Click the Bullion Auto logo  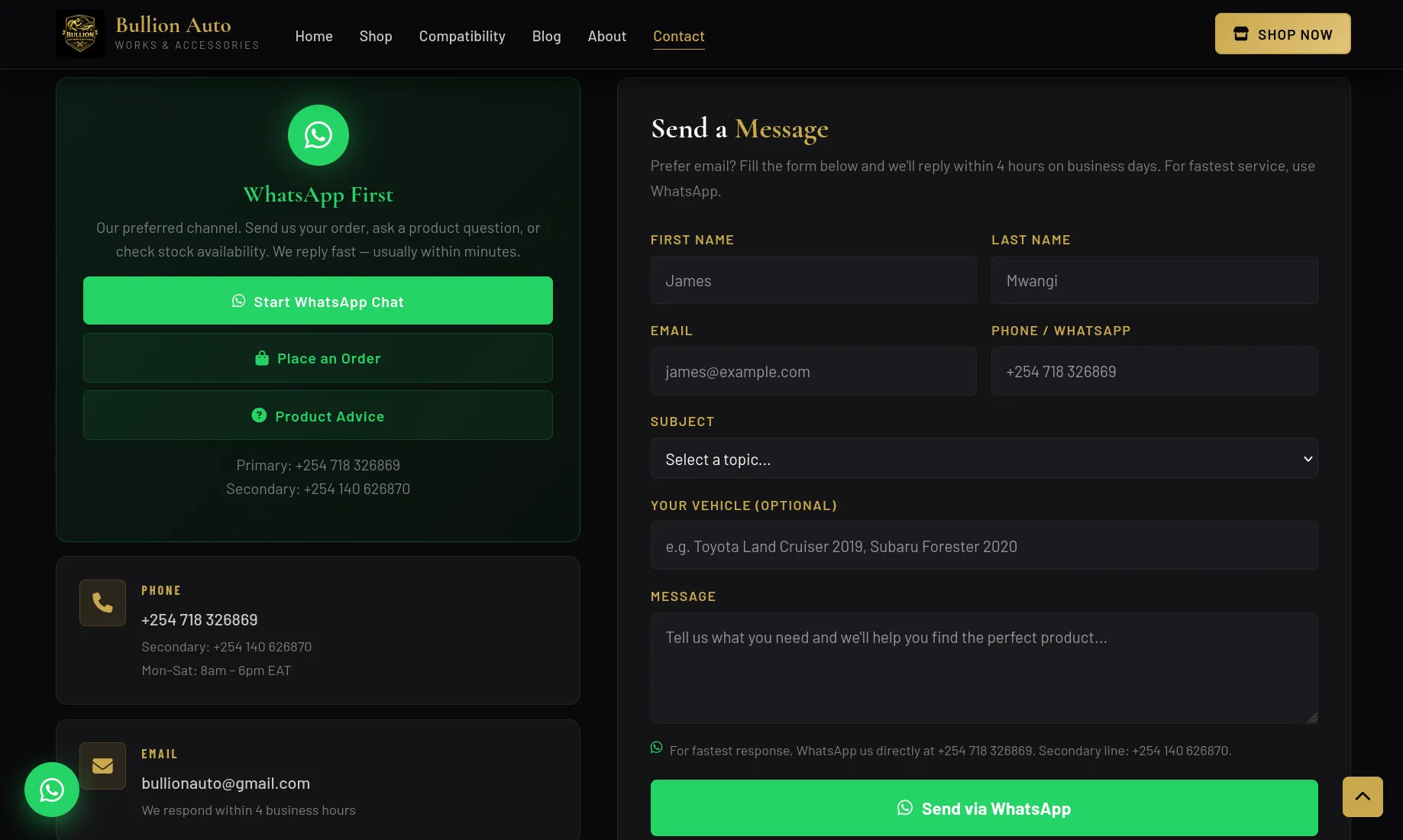(79, 33)
